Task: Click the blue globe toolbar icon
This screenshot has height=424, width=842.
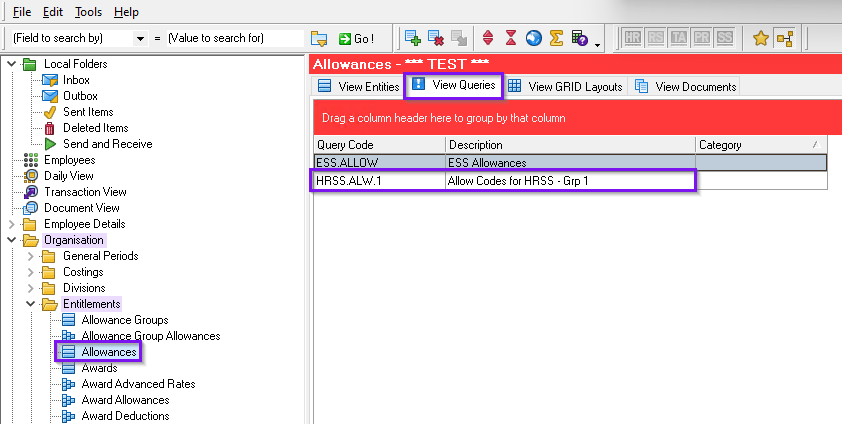Action: [533, 38]
